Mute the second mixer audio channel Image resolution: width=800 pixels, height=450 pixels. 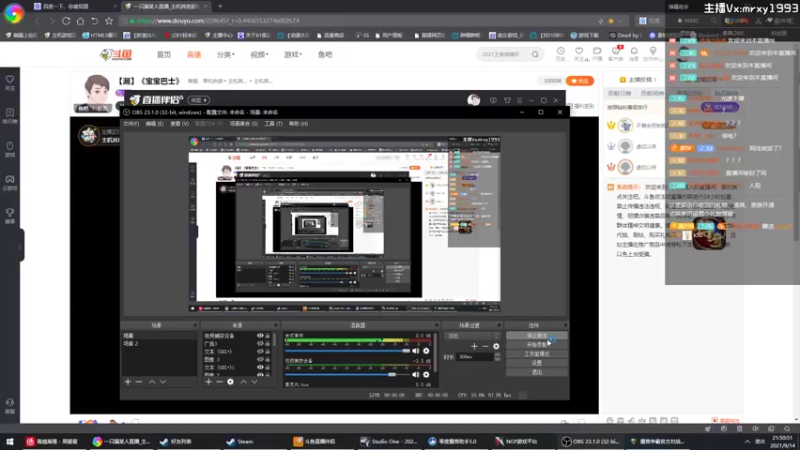click(x=416, y=374)
